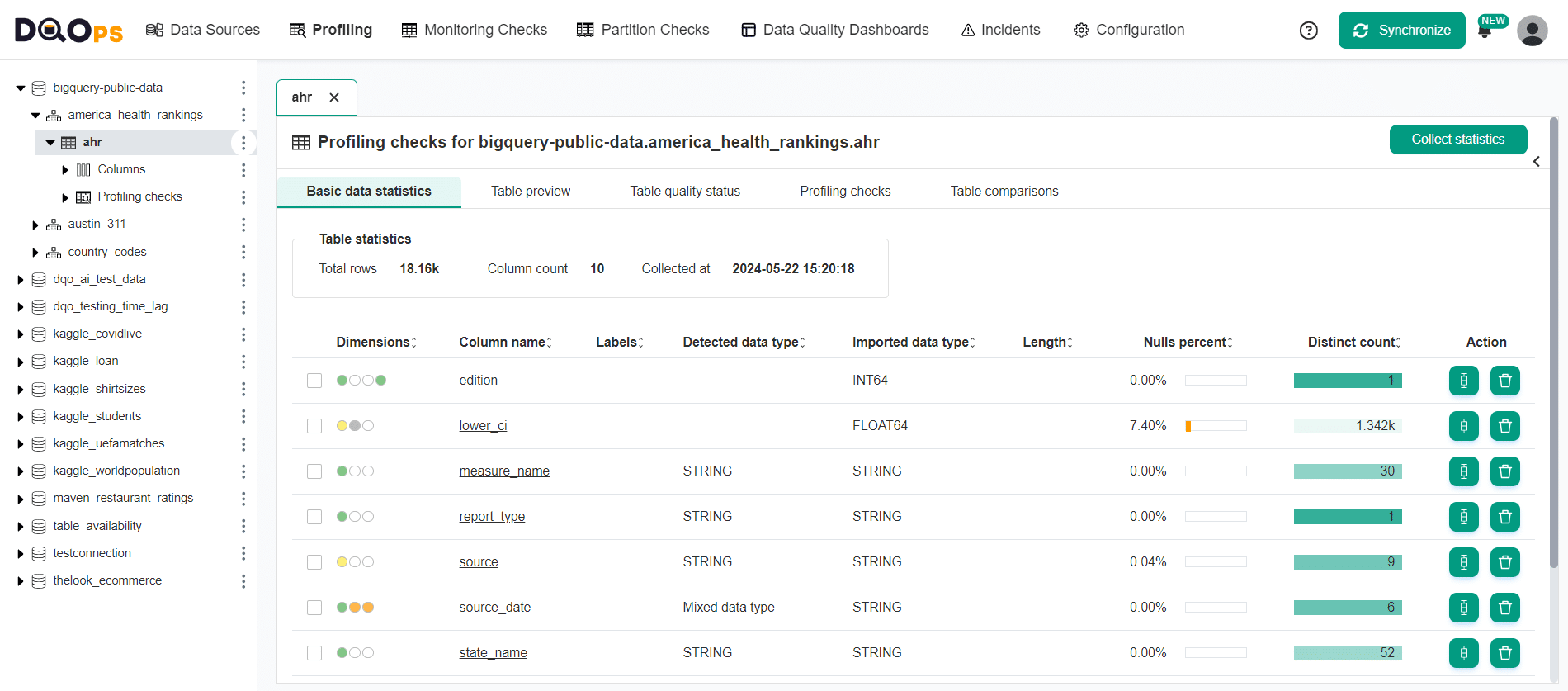Expand the kaggle_covidlive connection
The image size is (1568, 691).
pos(21,334)
